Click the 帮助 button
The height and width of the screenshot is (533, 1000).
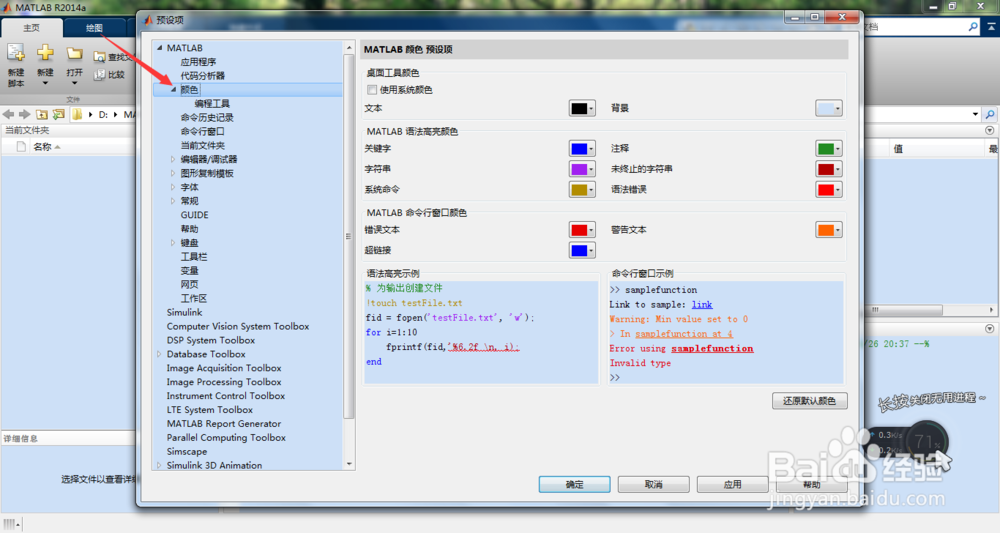(811, 485)
